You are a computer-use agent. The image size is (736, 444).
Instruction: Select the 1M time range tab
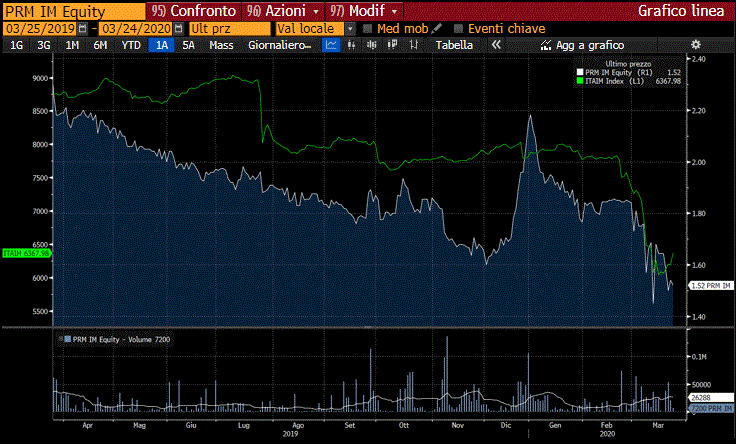[72, 45]
